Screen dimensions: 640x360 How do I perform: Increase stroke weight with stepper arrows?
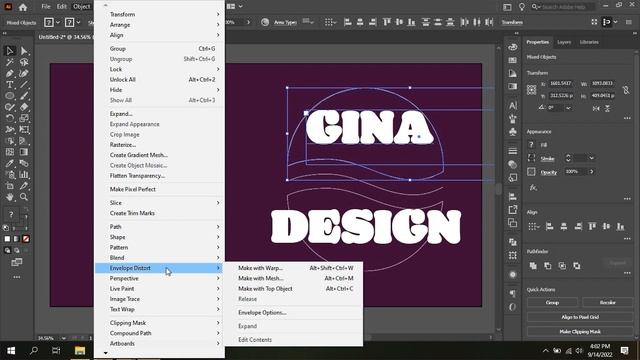coord(568,156)
